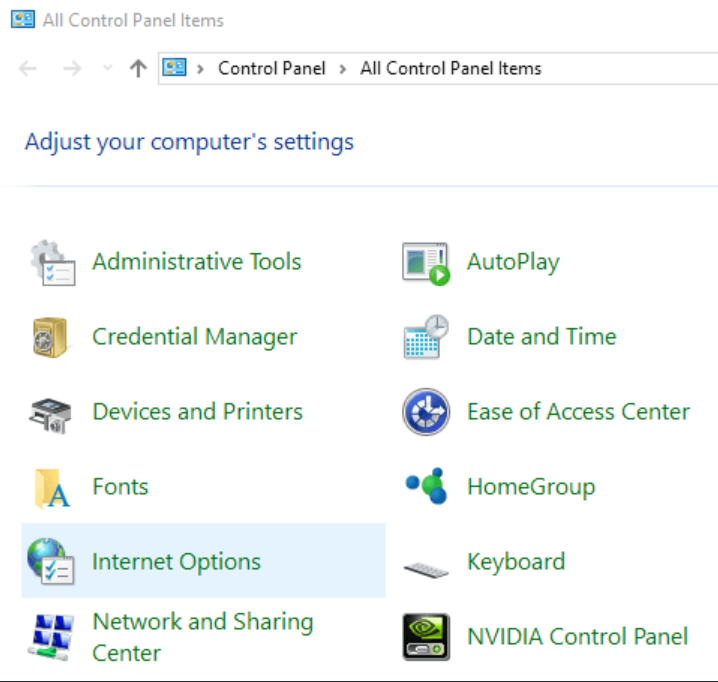Click the Fonts folder icon
The height and width of the screenshot is (682, 718).
tap(50, 487)
